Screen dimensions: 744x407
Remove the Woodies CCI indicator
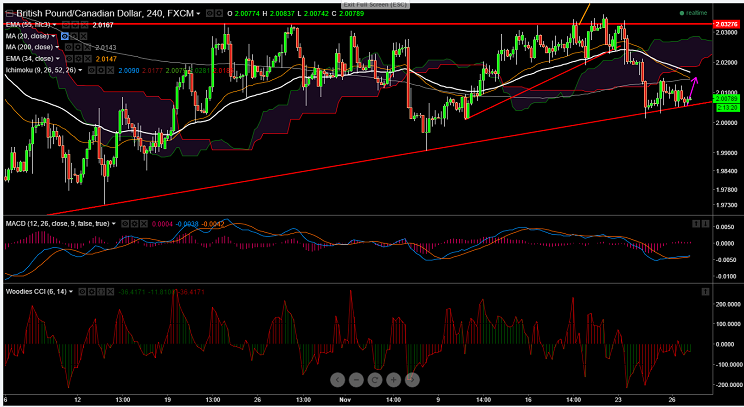111,292
